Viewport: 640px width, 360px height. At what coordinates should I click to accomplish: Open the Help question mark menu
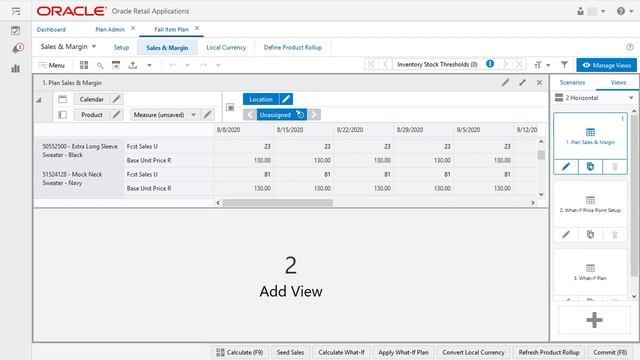coord(625,11)
